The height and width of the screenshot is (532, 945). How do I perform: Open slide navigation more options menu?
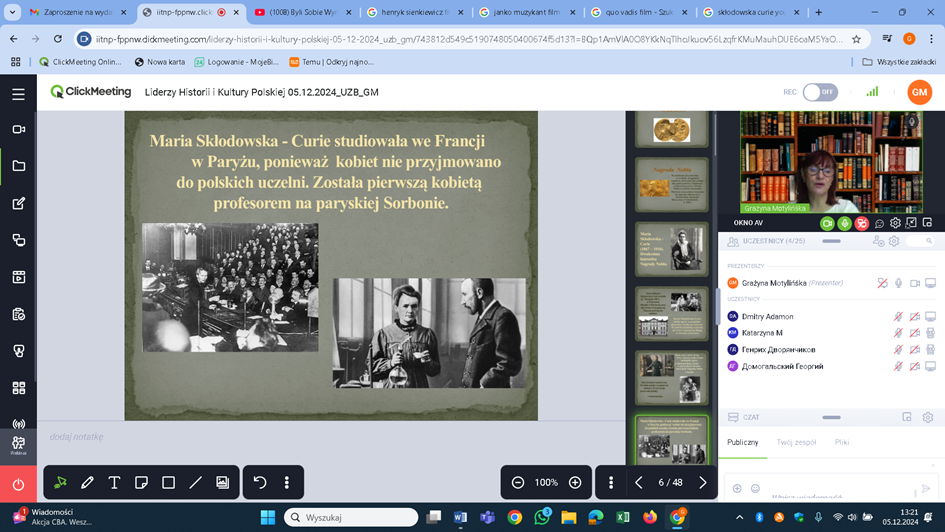point(611,483)
